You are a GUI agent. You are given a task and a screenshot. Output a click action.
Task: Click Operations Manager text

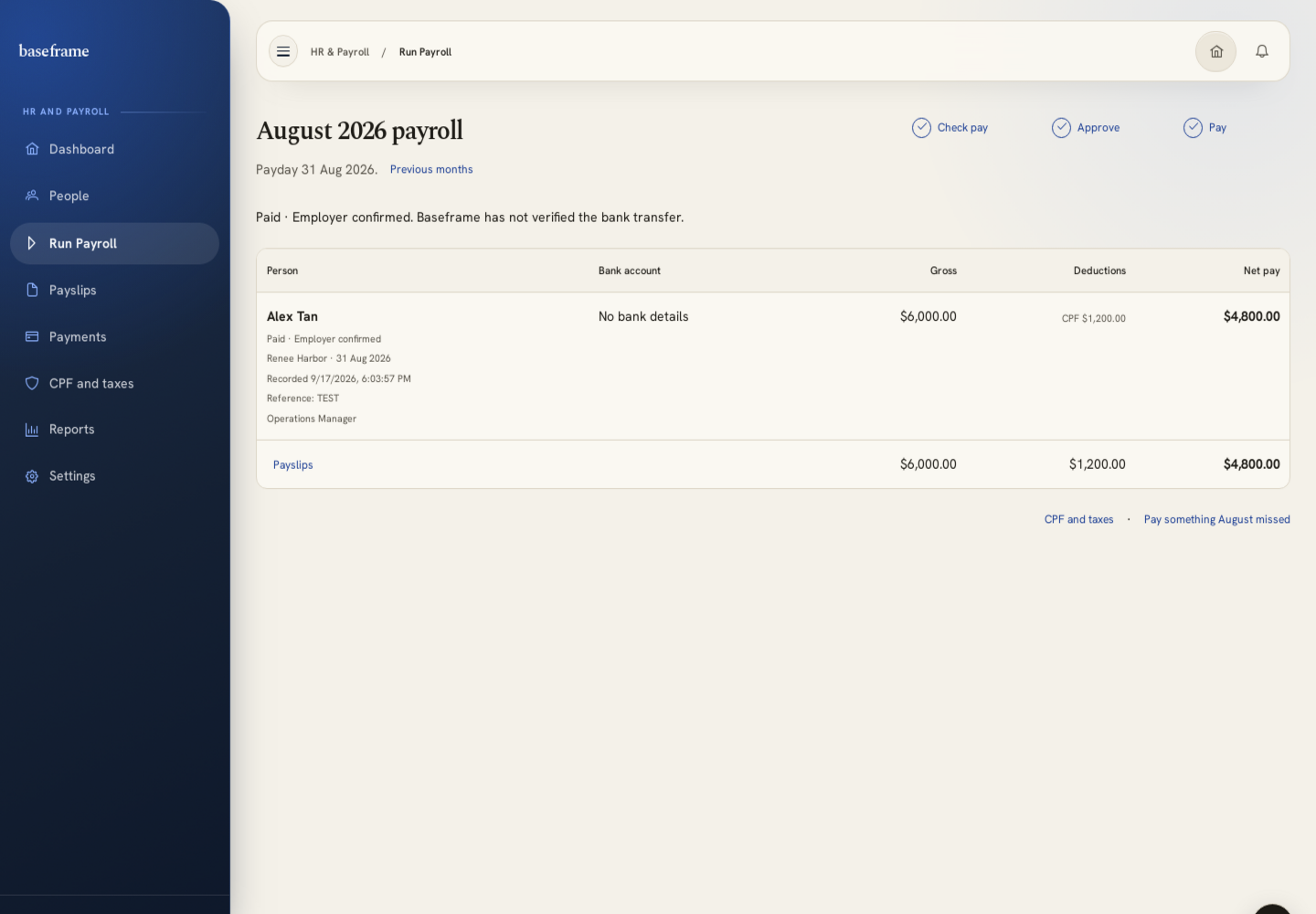point(312,419)
